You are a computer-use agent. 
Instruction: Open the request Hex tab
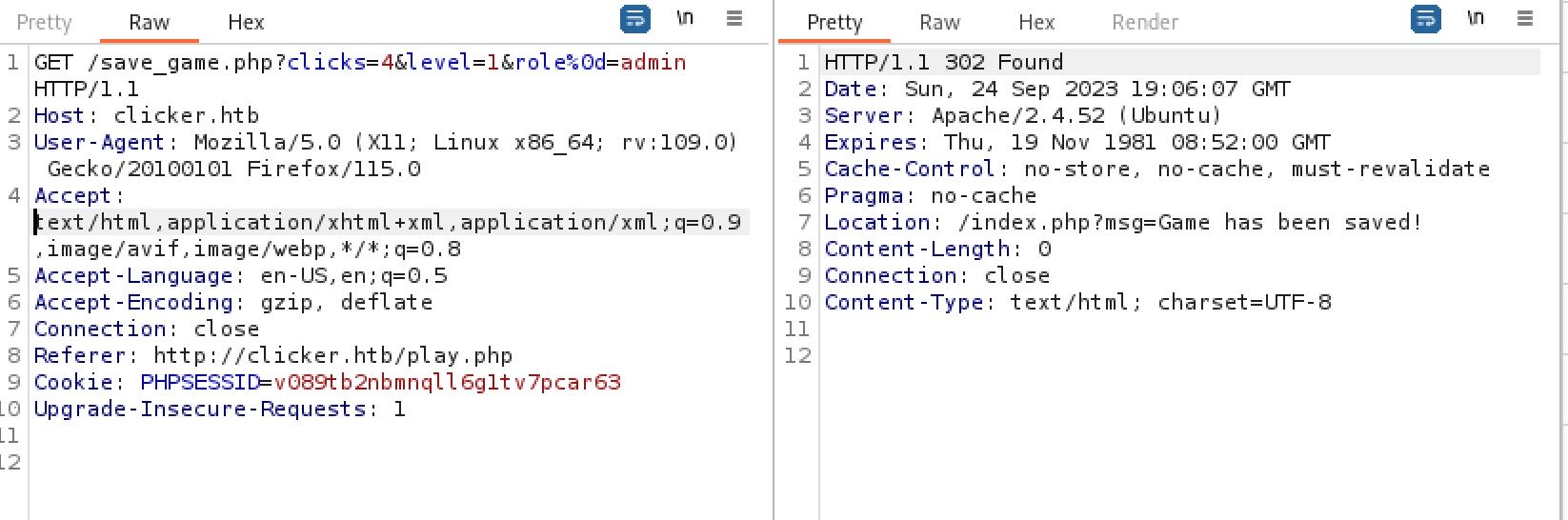[x=246, y=22]
